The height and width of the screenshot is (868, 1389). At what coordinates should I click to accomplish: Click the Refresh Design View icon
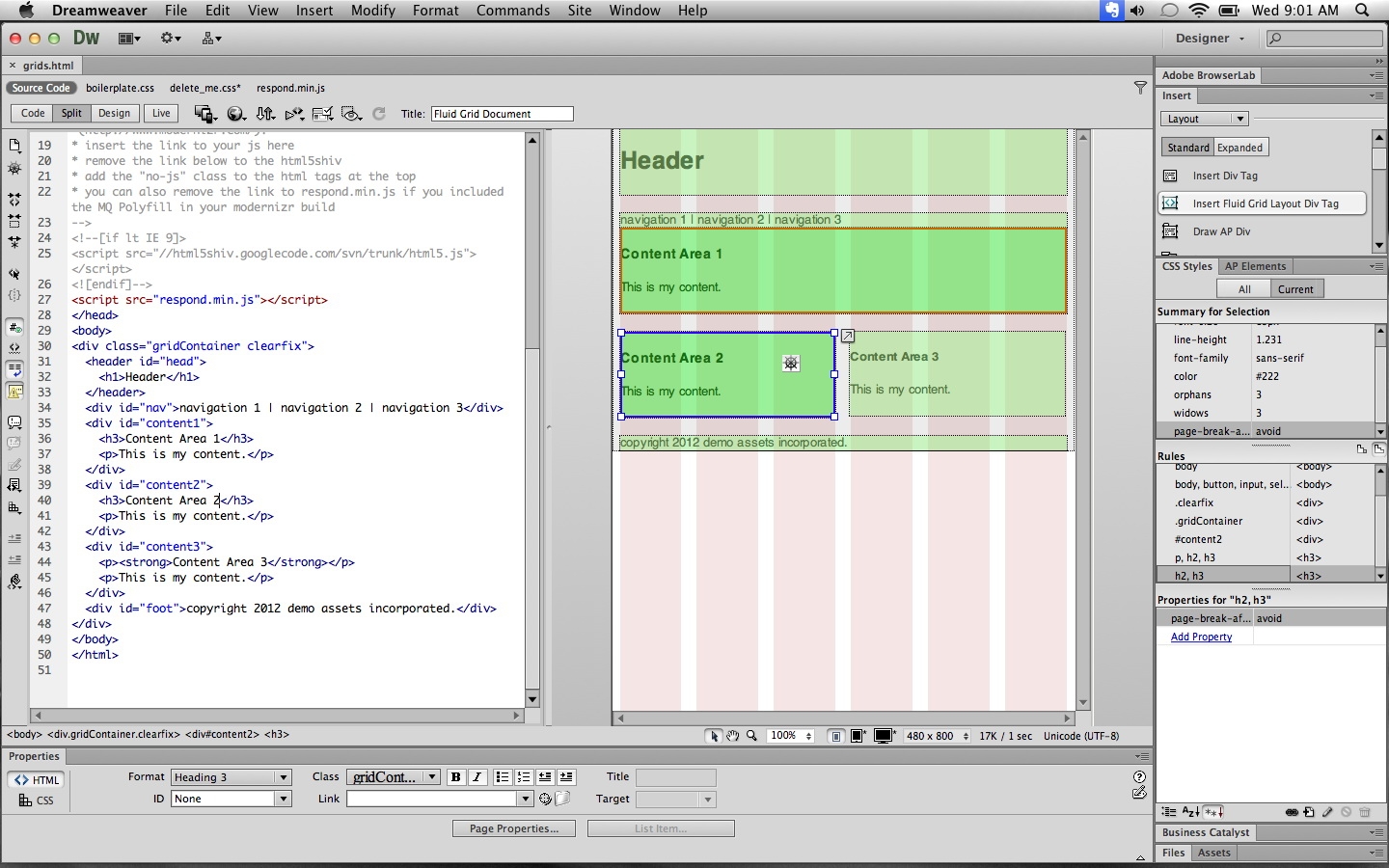click(379, 114)
